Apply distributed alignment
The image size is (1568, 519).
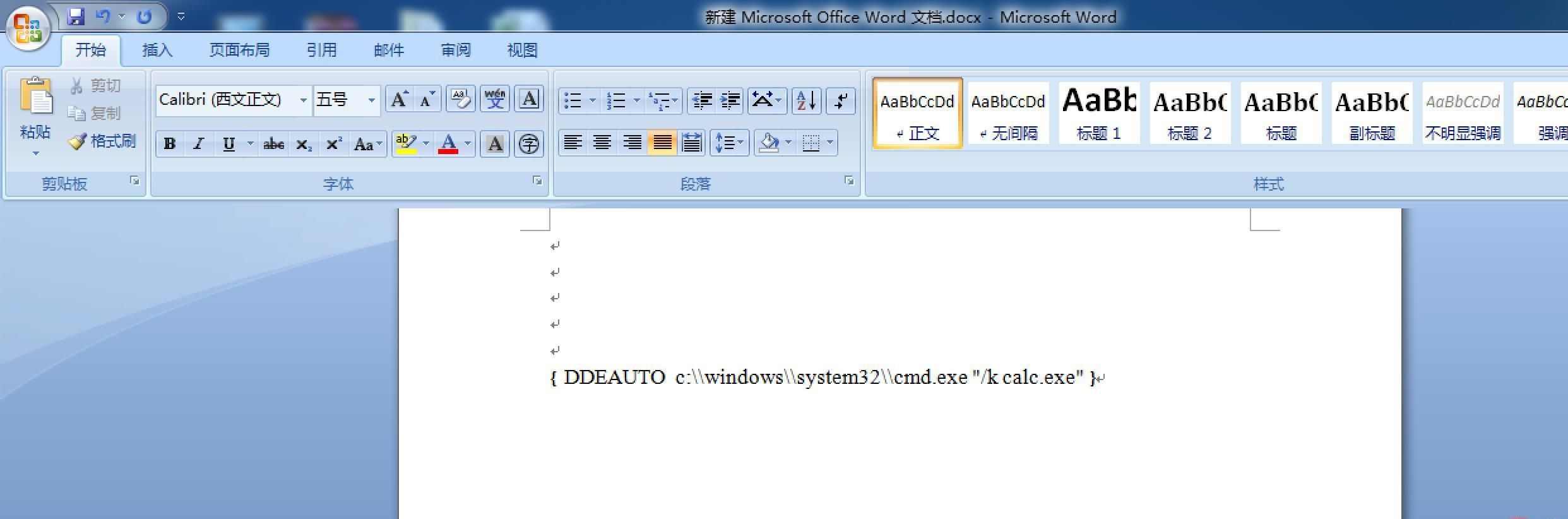coord(692,143)
